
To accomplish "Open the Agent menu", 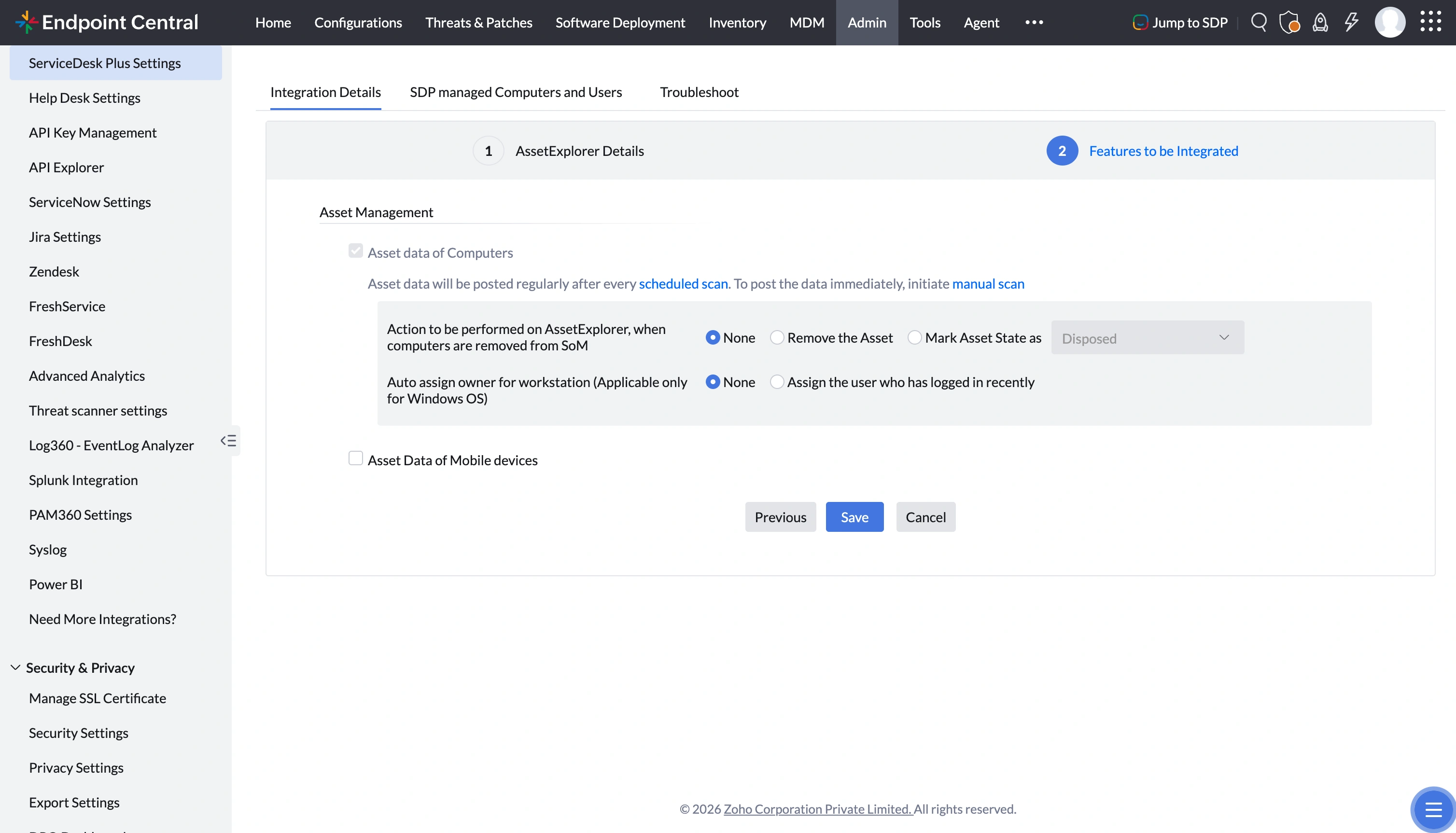I will [x=981, y=22].
